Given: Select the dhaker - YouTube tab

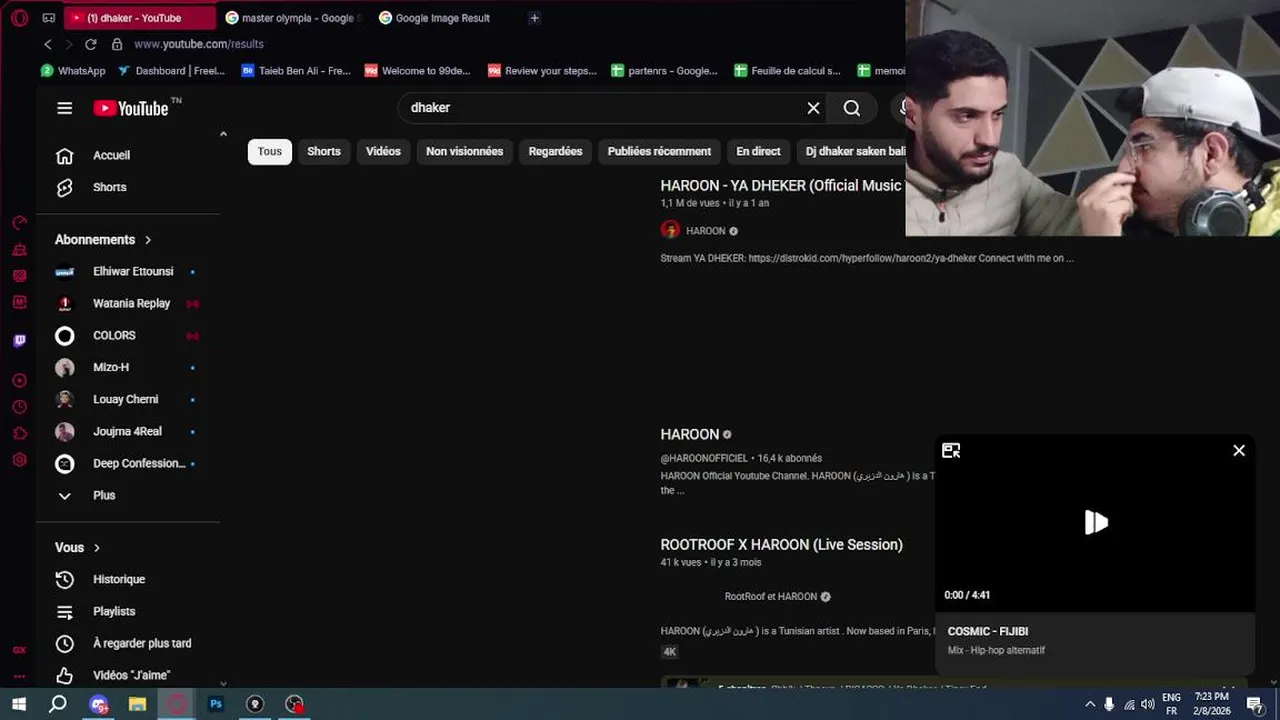Looking at the screenshot, I should pyautogui.click(x=140, y=18).
